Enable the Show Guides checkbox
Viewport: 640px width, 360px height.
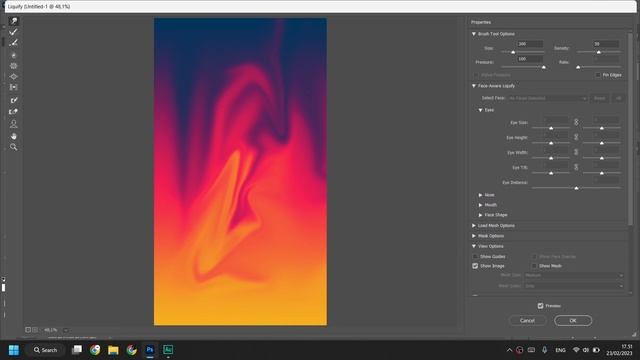(x=475, y=256)
